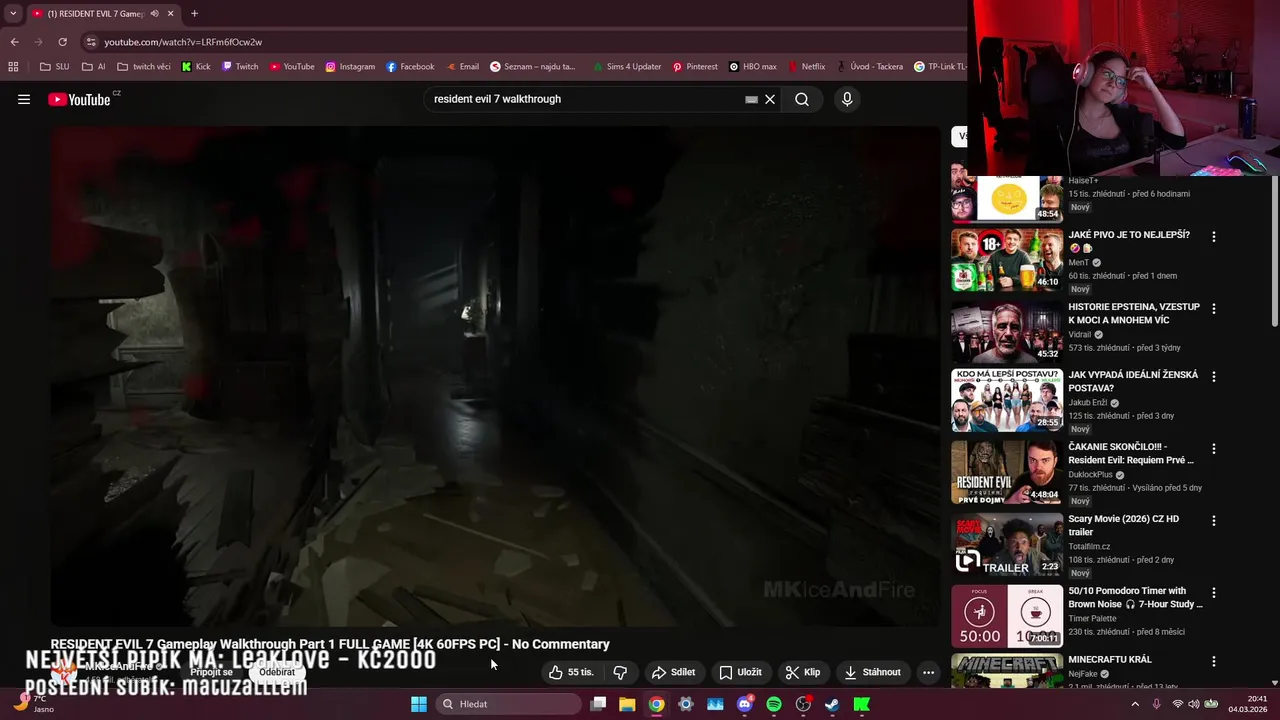This screenshot has height=720, width=1280.
Task: Click the address bar with youtube.com URL
Action: point(520,42)
